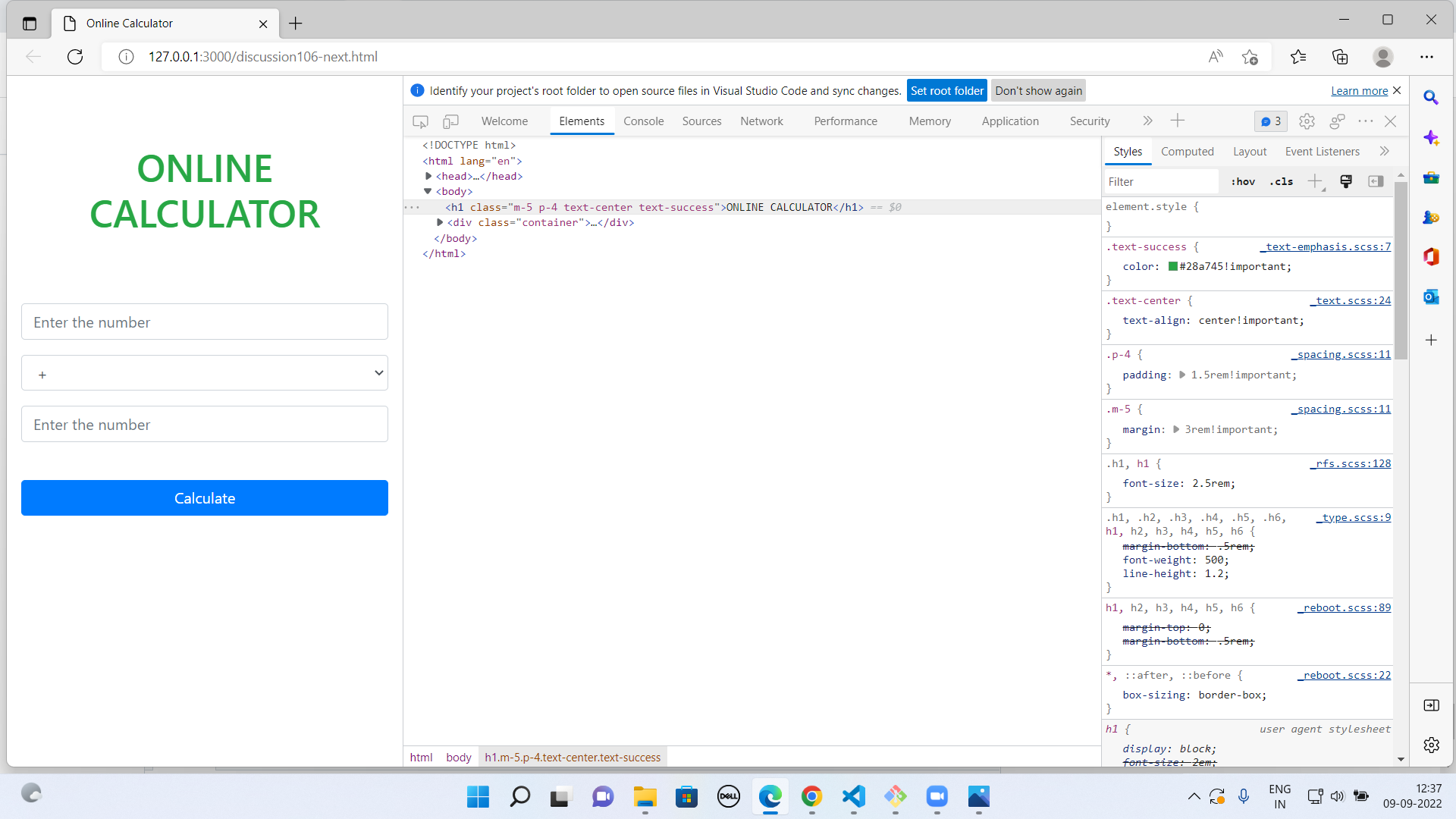Viewport: 1456px width, 819px height.
Task: Open Outlook icon in Edge sidebar
Action: (x=1431, y=297)
